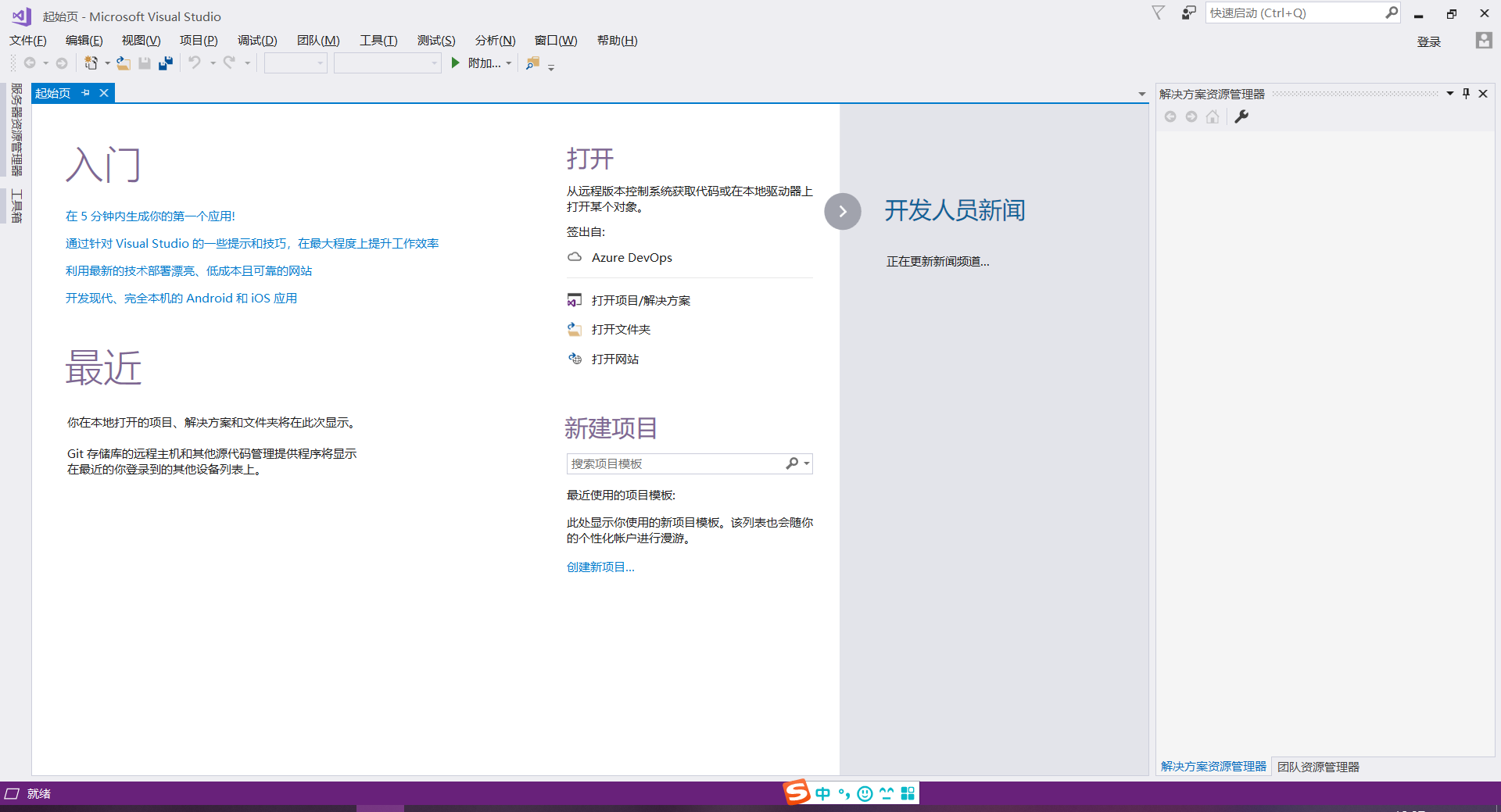The height and width of the screenshot is (812, 1501).
Task: Toggle auto-hide with the Solution Explorer pin icon
Action: pos(1466,93)
